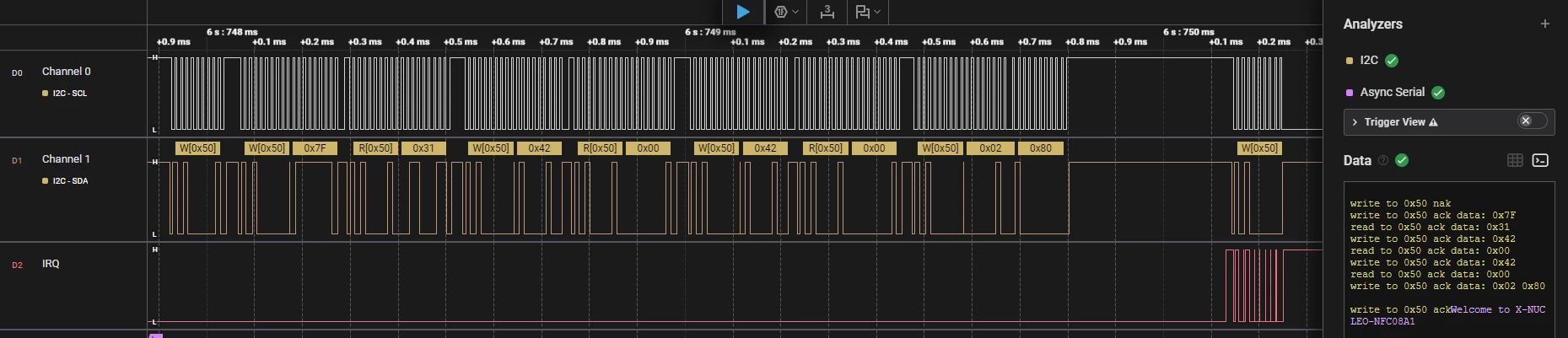Click the D2 channel identifier
The image size is (1568, 338).
click(17, 266)
